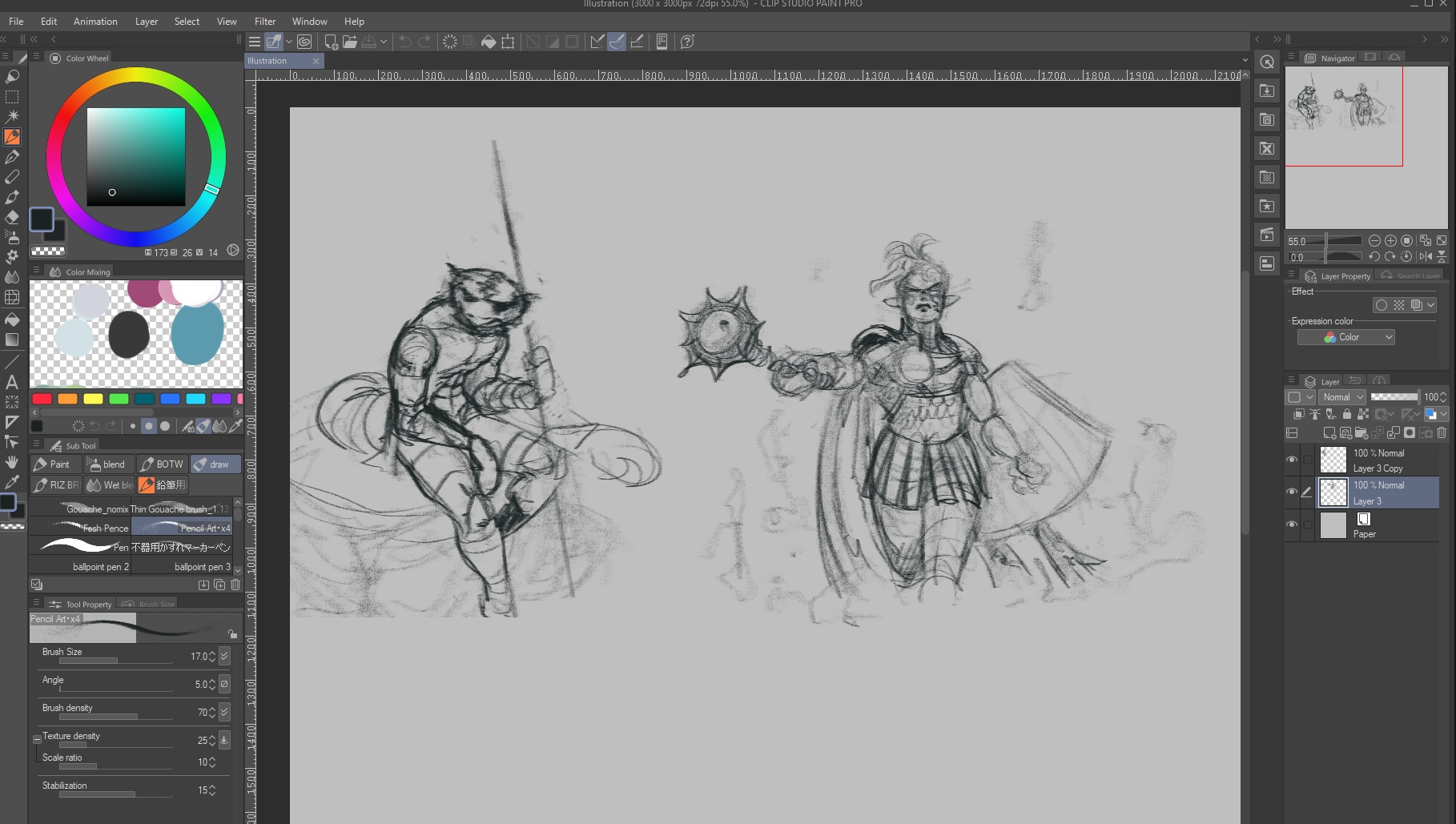Select the Gradient tool
1456x824 pixels.
12,340
